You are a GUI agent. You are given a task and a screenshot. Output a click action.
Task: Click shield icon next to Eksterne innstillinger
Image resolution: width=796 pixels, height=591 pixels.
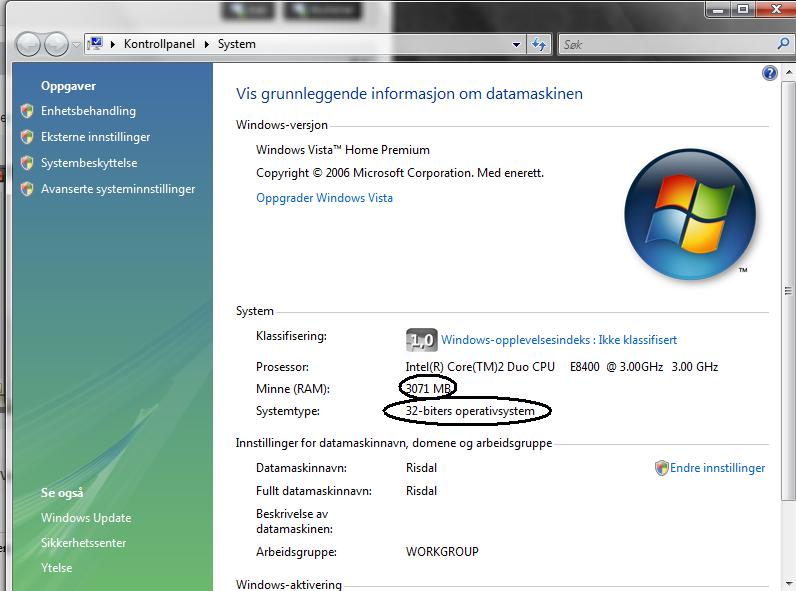pos(27,137)
